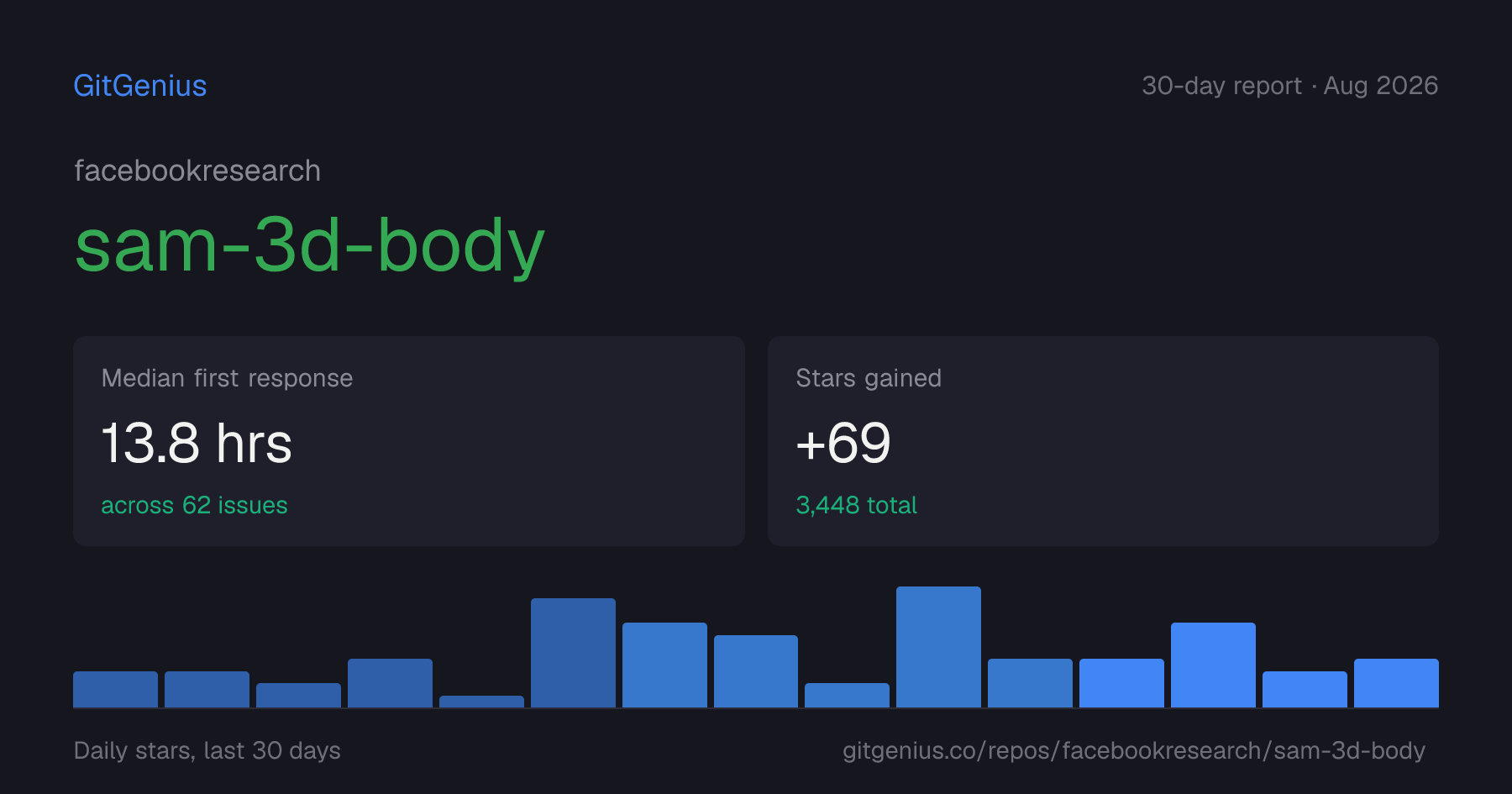1512x794 pixels.
Task: Click the 13.8 hrs value
Action: [x=197, y=443]
